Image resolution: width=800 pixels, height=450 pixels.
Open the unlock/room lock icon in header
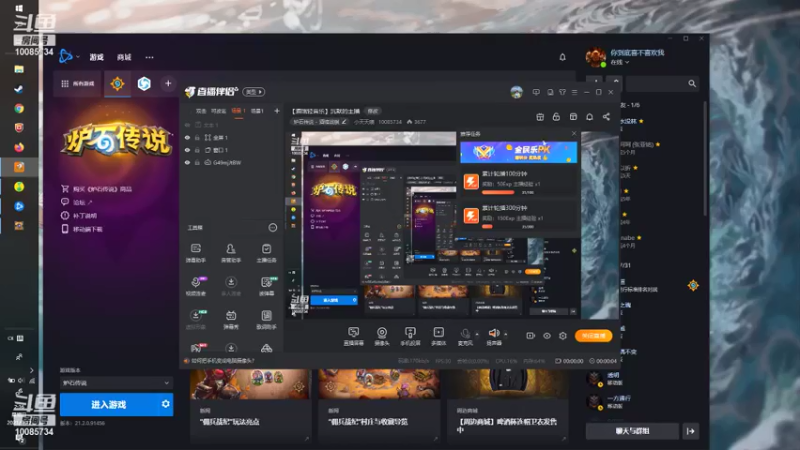pos(556,117)
